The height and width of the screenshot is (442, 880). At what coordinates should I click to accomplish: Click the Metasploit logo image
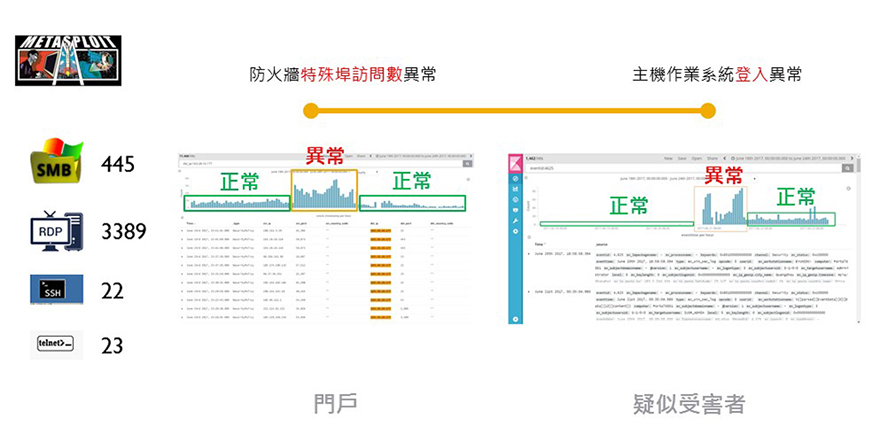tap(68, 61)
